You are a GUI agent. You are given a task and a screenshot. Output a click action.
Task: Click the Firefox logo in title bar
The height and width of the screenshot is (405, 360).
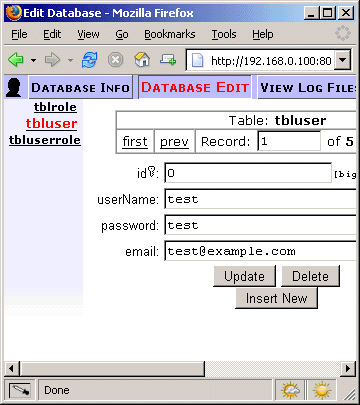point(14,13)
